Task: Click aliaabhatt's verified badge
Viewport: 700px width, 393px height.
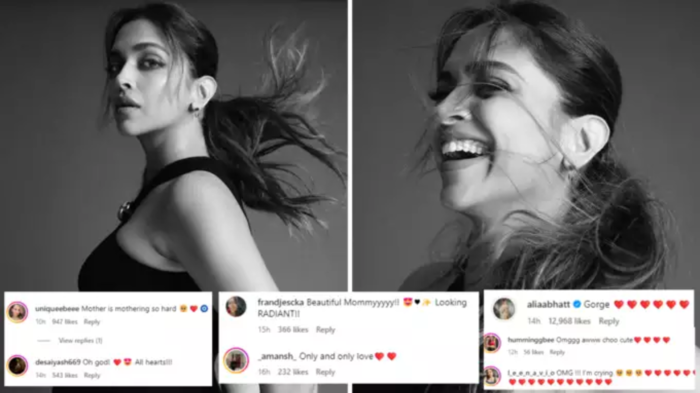Action: point(577,304)
